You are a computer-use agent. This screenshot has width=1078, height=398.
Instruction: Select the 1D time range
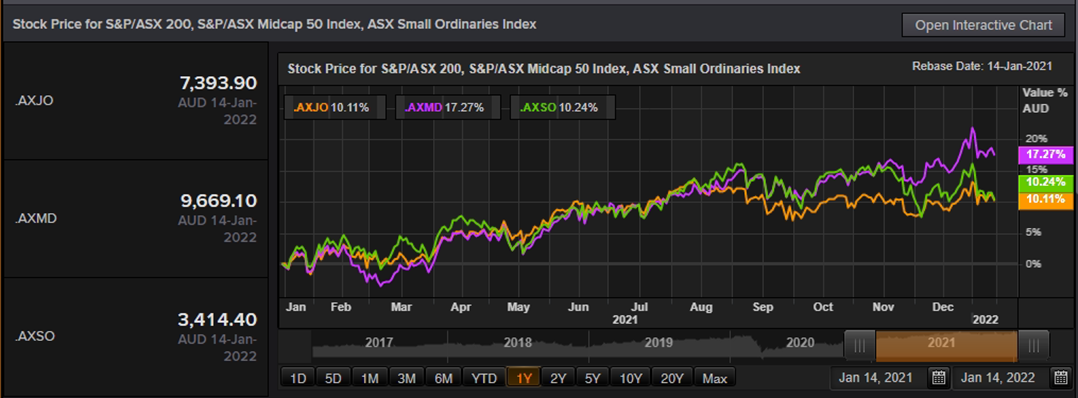click(x=298, y=378)
